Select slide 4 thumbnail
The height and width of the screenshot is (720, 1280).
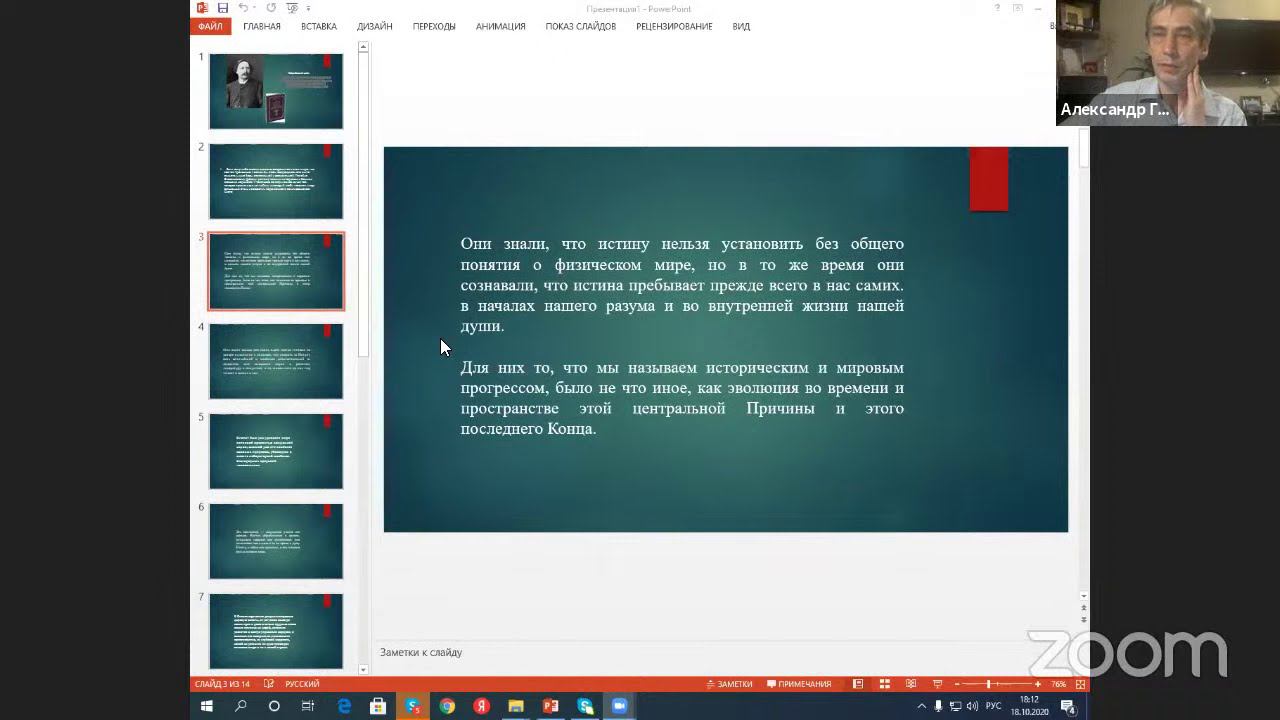tap(276, 361)
